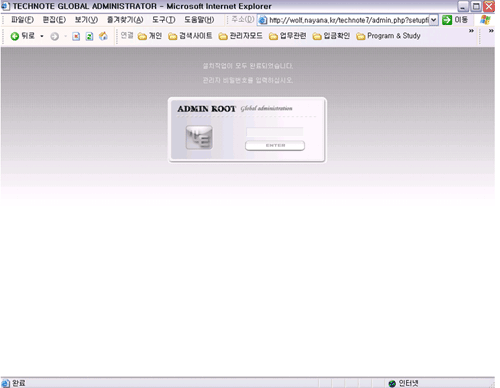Open the Back button history dropdown arrow
The image size is (500, 388).
click(42, 36)
